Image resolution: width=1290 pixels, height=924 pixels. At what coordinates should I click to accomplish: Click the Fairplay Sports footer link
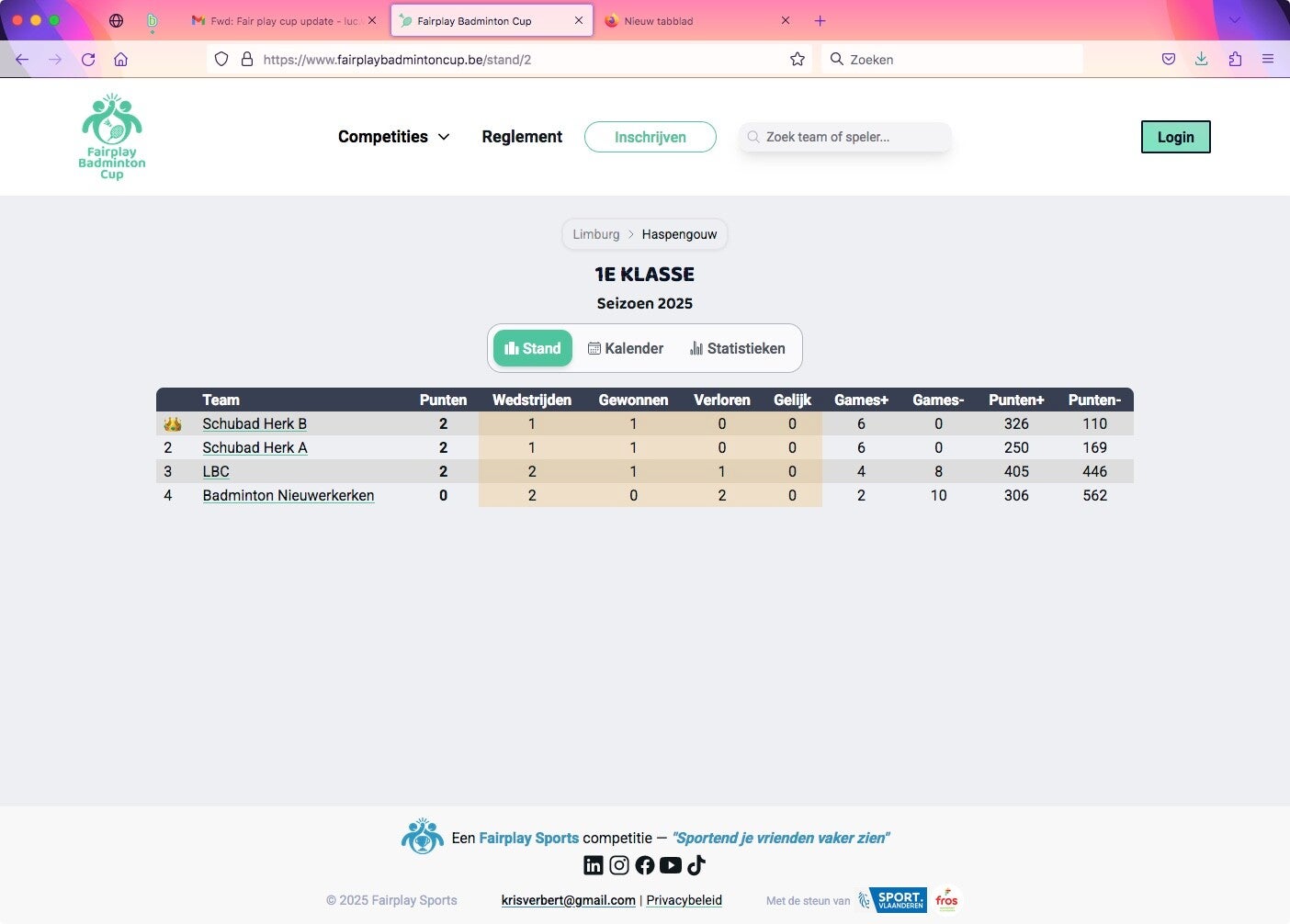[529, 838]
